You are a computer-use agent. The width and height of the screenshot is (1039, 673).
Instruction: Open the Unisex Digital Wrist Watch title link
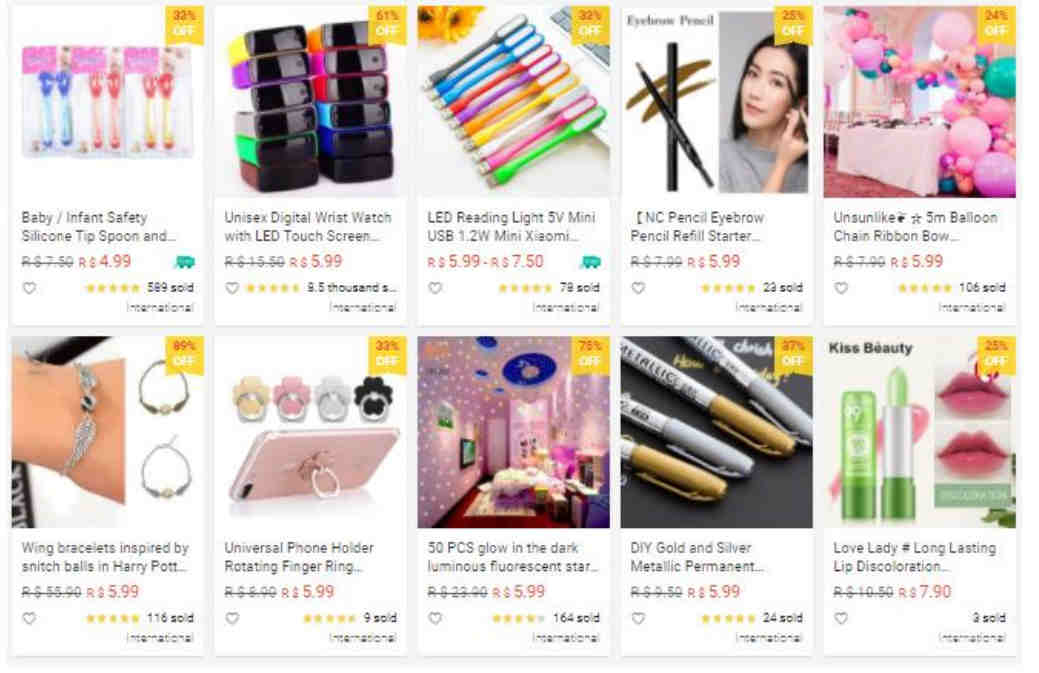point(309,227)
